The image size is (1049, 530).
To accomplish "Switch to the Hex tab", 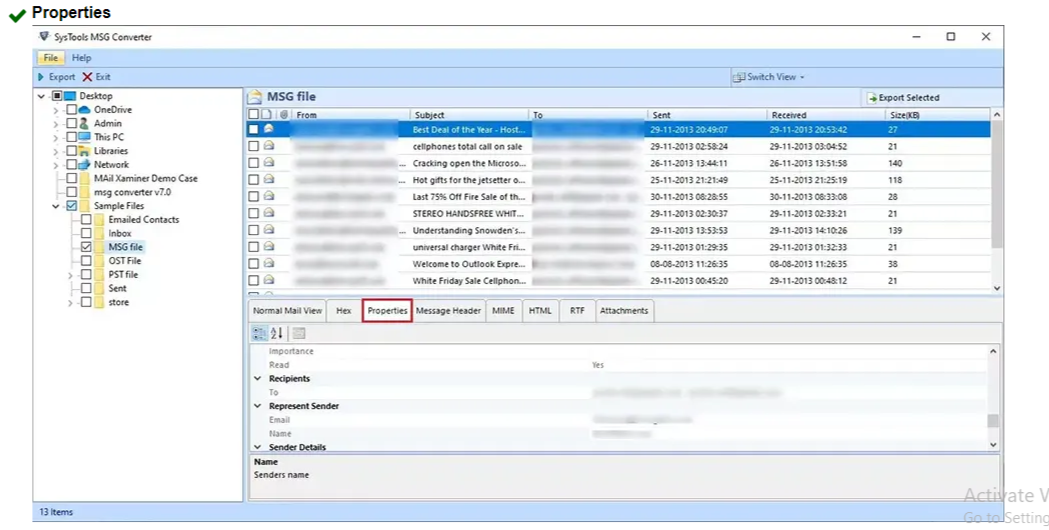I will (344, 311).
